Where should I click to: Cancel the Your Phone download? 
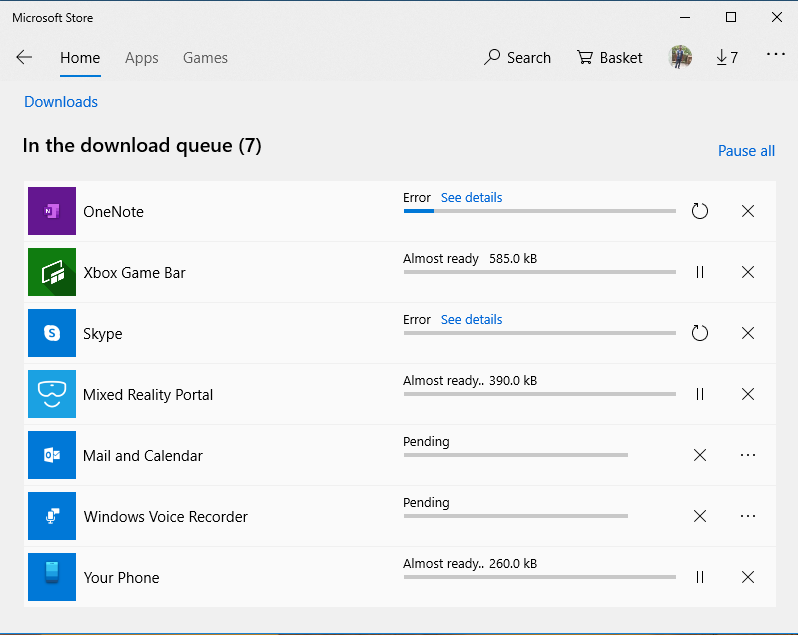[748, 577]
